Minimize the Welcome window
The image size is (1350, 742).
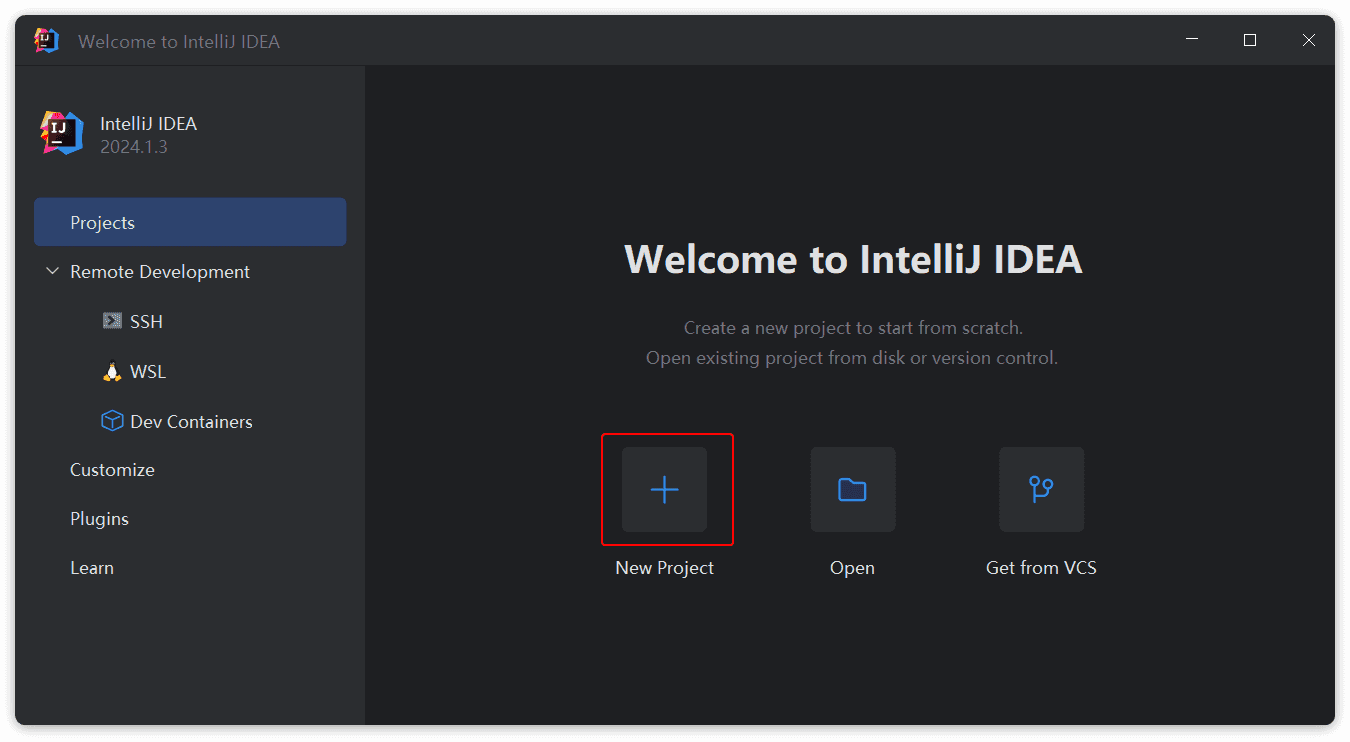coord(1192,40)
